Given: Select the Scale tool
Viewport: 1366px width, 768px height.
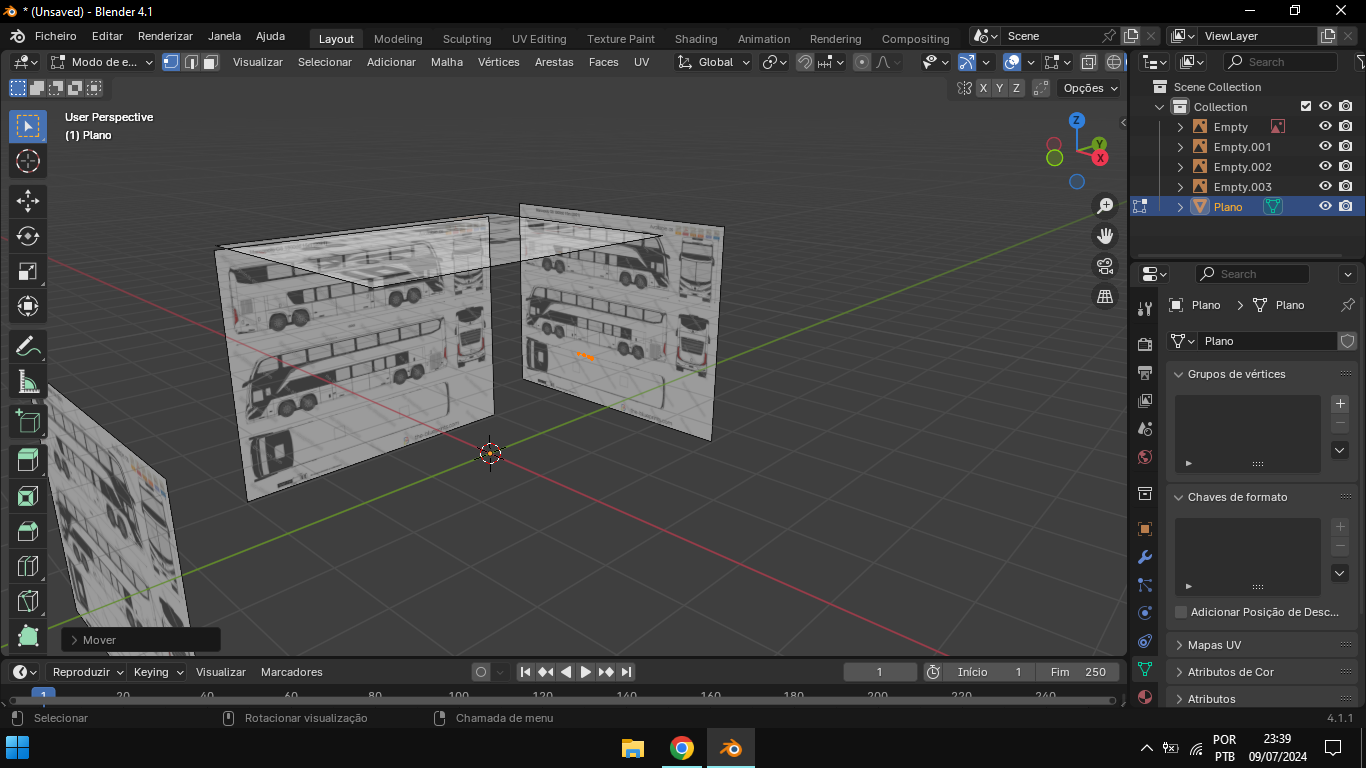Looking at the screenshot, I should pyautogui.click(x=28, y=271).
